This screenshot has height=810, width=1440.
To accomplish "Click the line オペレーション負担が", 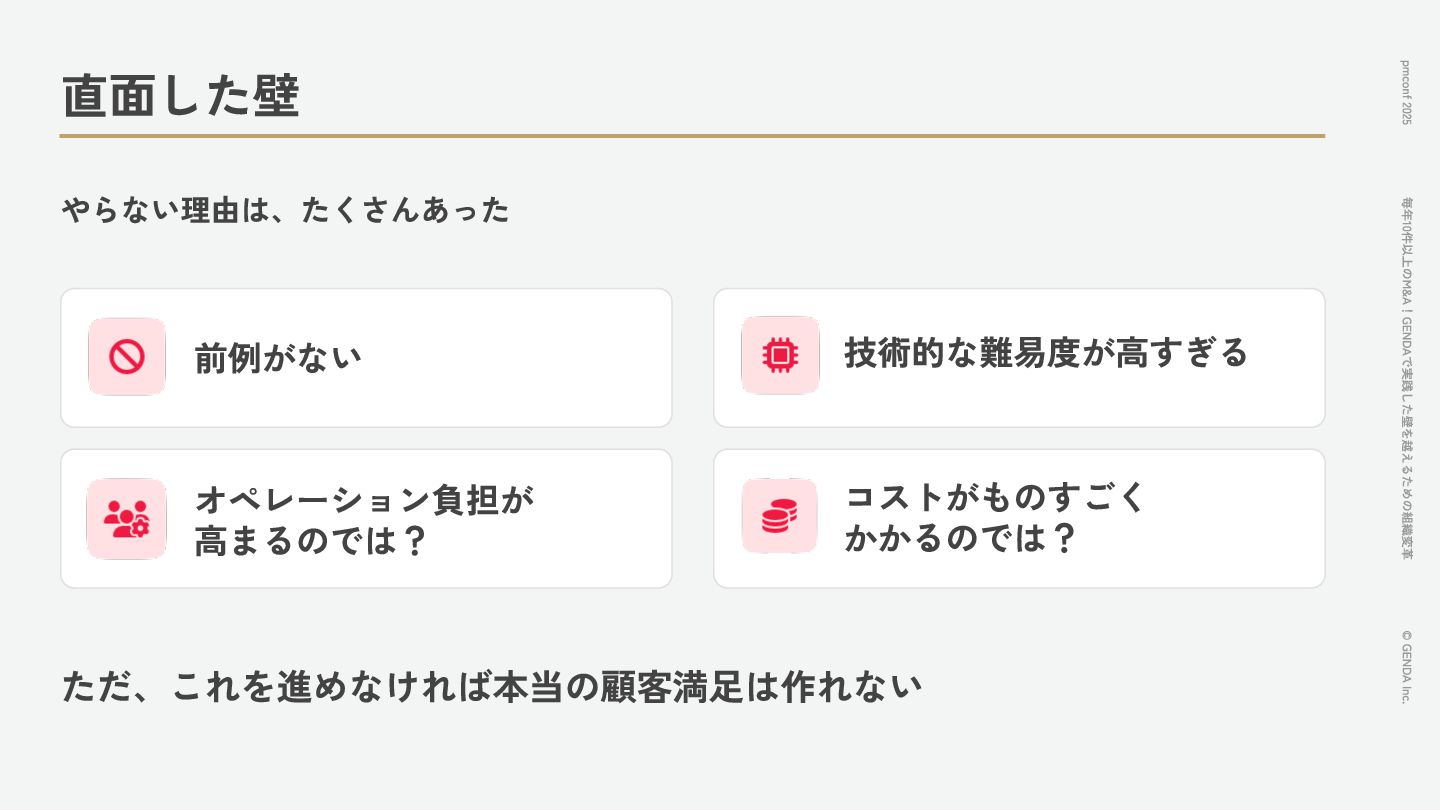I will 364,499.
